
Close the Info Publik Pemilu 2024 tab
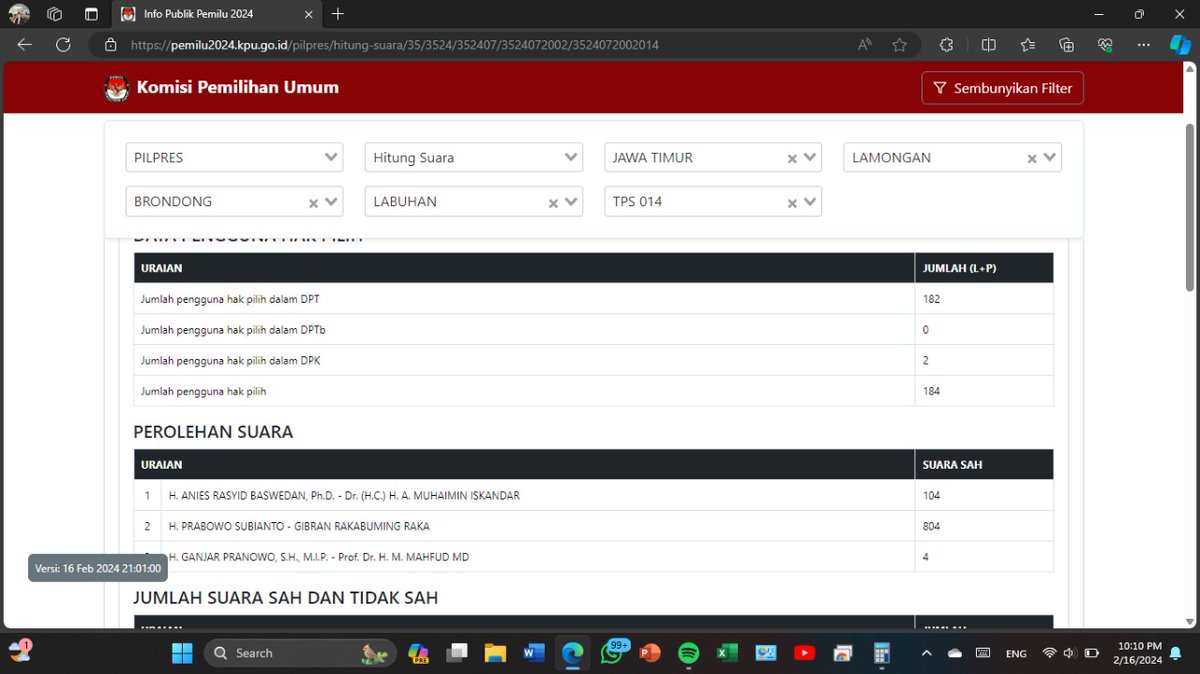click(309, 14)
